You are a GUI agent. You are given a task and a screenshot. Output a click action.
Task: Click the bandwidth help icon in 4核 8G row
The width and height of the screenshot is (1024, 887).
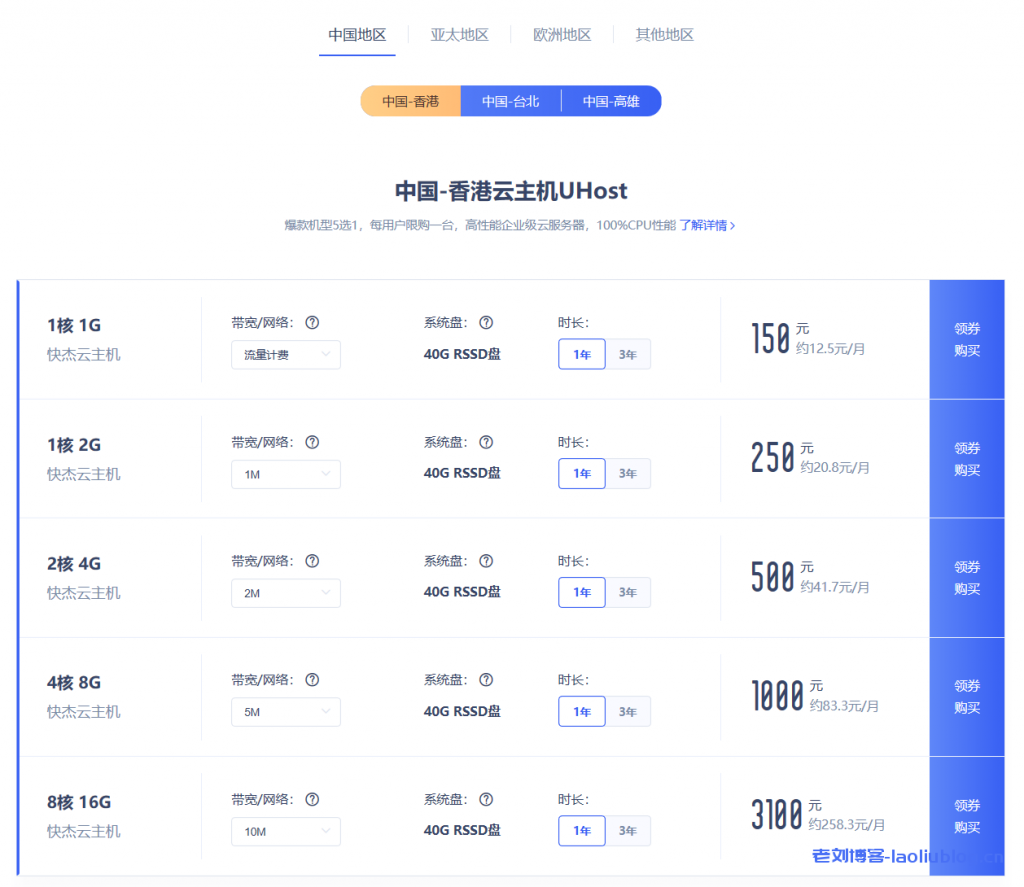pos(312,680)
